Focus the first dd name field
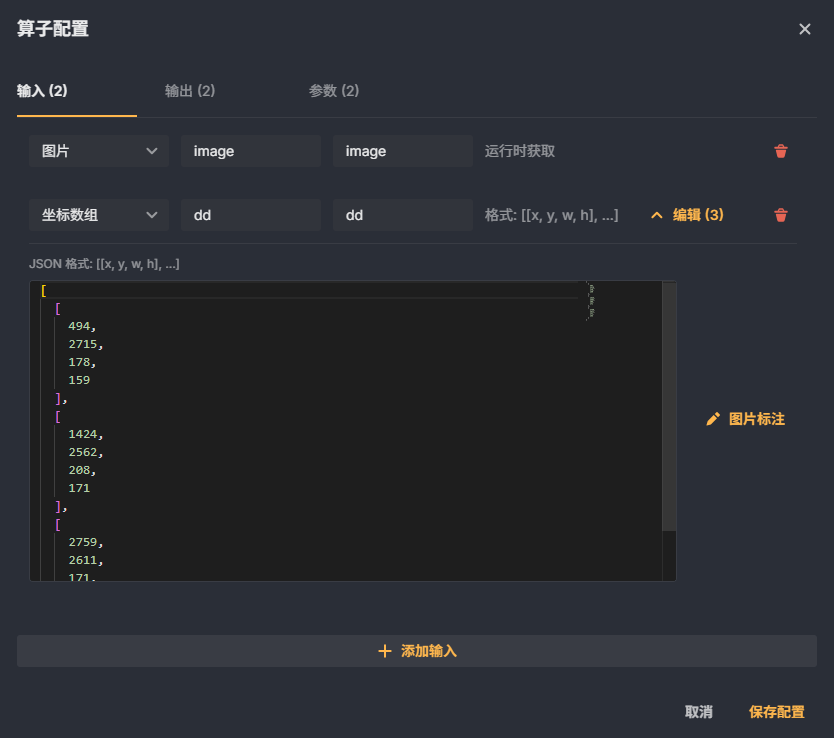Viewport: 834px width, 738px height. pos(251,215)
